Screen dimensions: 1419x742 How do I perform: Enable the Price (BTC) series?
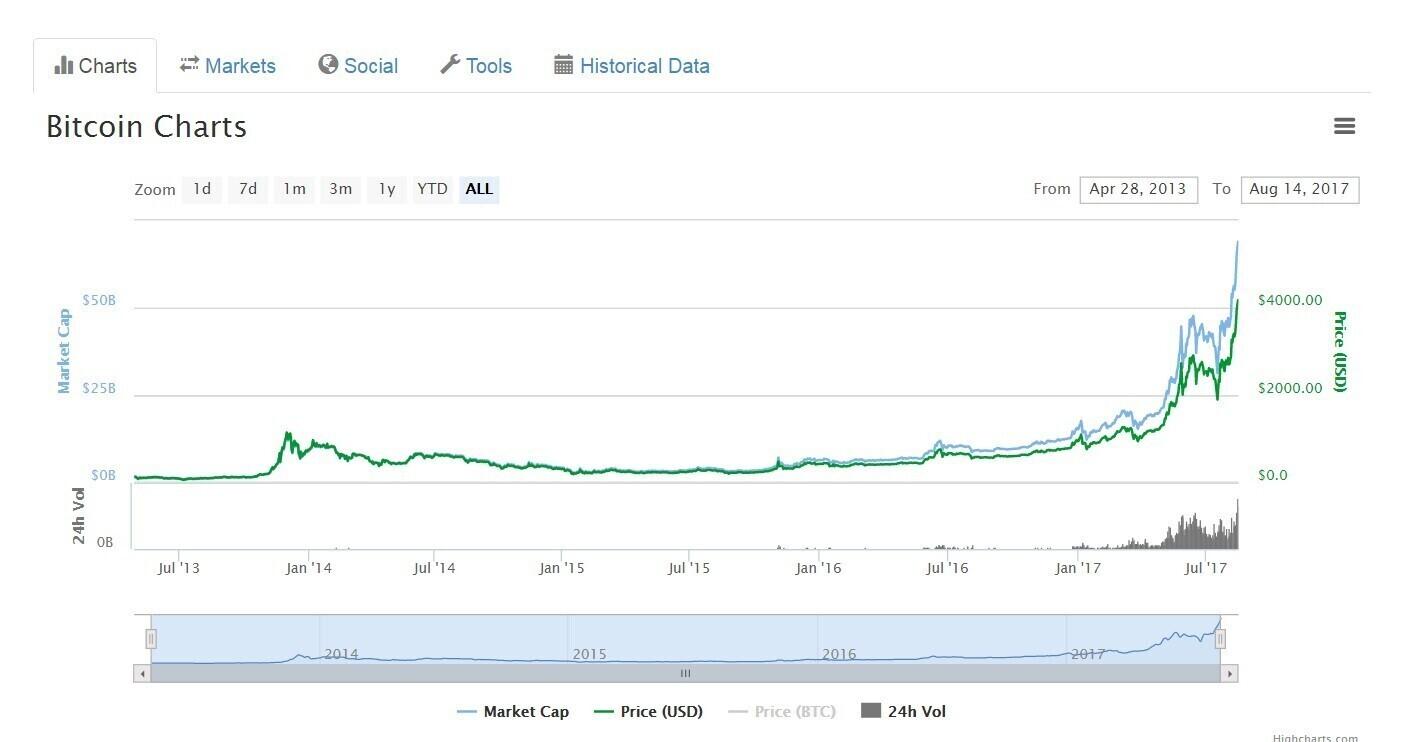tap(781, 711)
